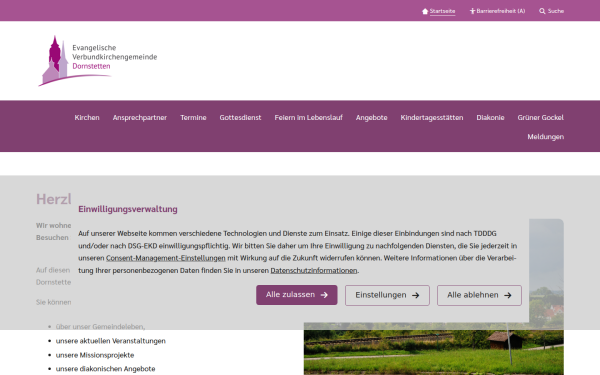Follow the Datenschutzinformationen link
Viewport: 600px width, 375px height.
(314, 271)
